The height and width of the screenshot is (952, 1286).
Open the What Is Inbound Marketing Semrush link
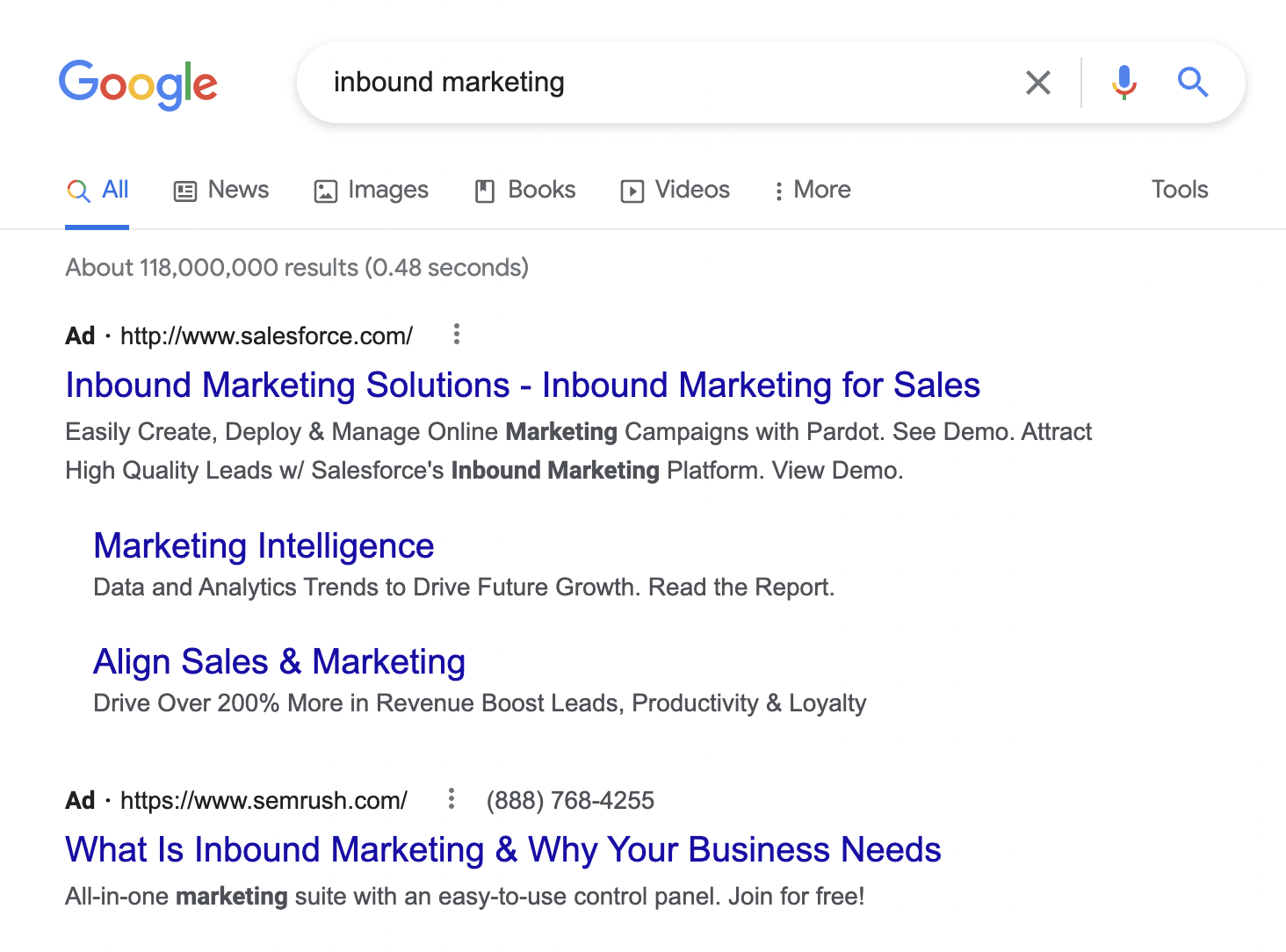coord(503,850)
